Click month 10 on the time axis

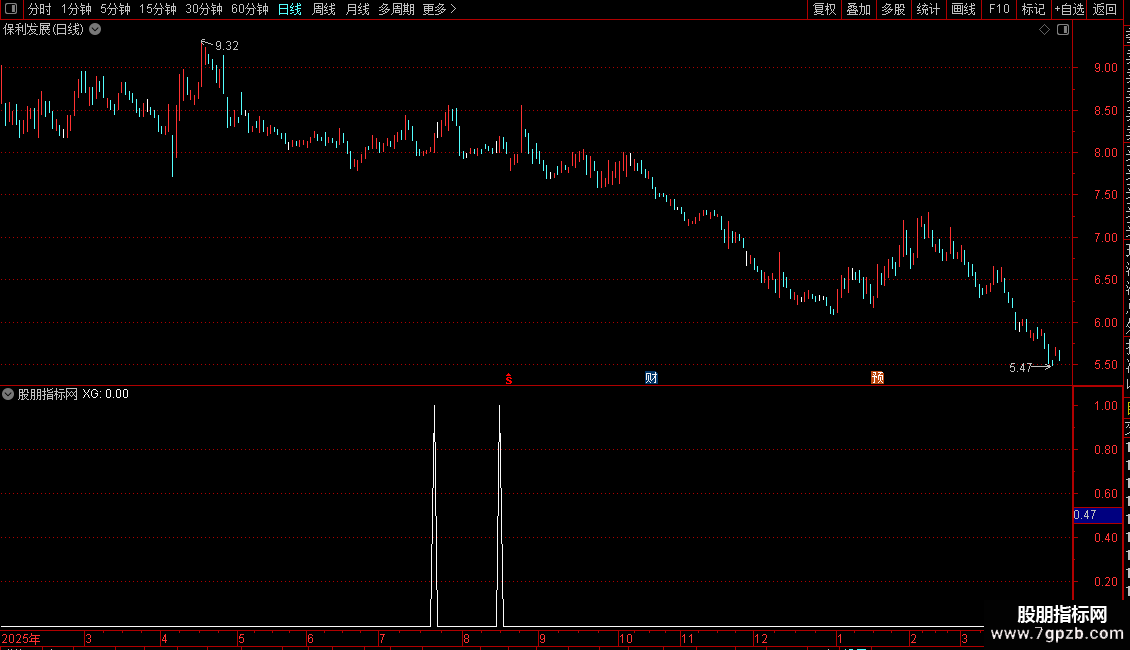tap(626, 638)
